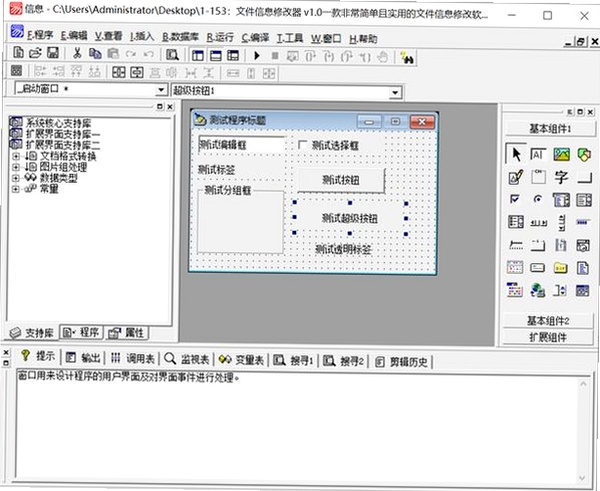Switch to the 变量表 tab
Screen dimensions: 600x491
[x=241, y=360]
